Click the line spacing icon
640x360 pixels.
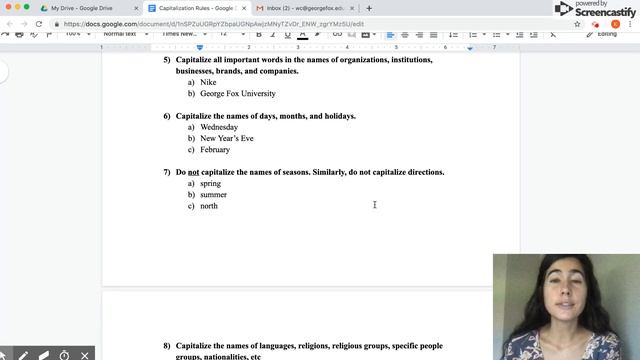pyautogui.click(x=453, y=35)
